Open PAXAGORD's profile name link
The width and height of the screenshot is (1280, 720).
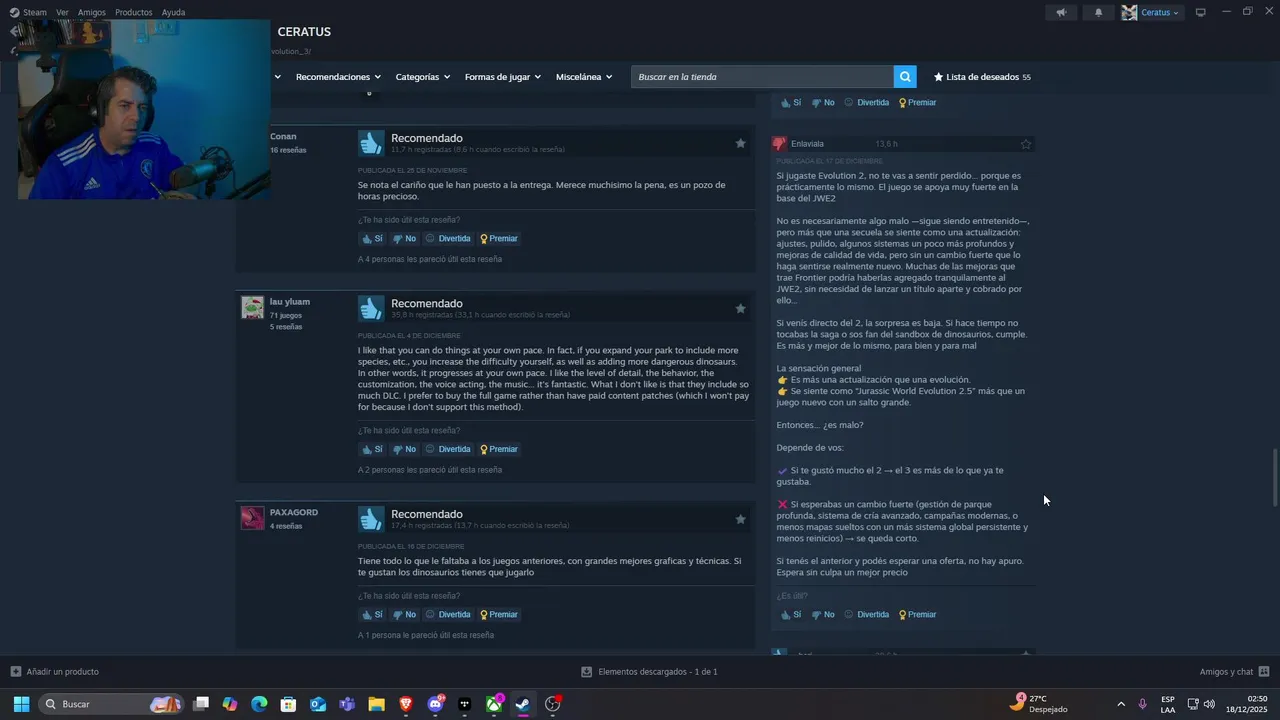pyautogui.click(x=294, y=512)
